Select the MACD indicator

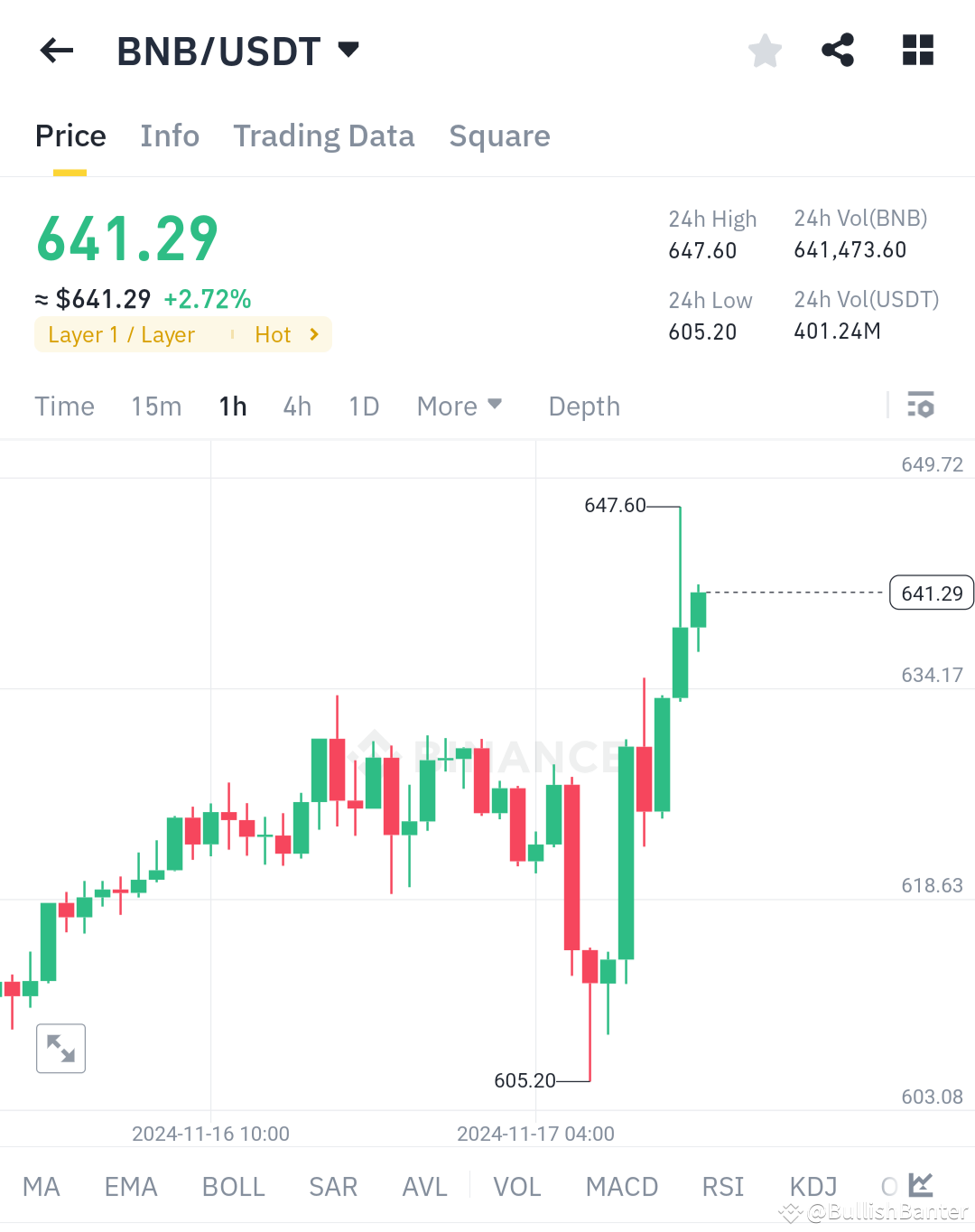coord(621,1186)
